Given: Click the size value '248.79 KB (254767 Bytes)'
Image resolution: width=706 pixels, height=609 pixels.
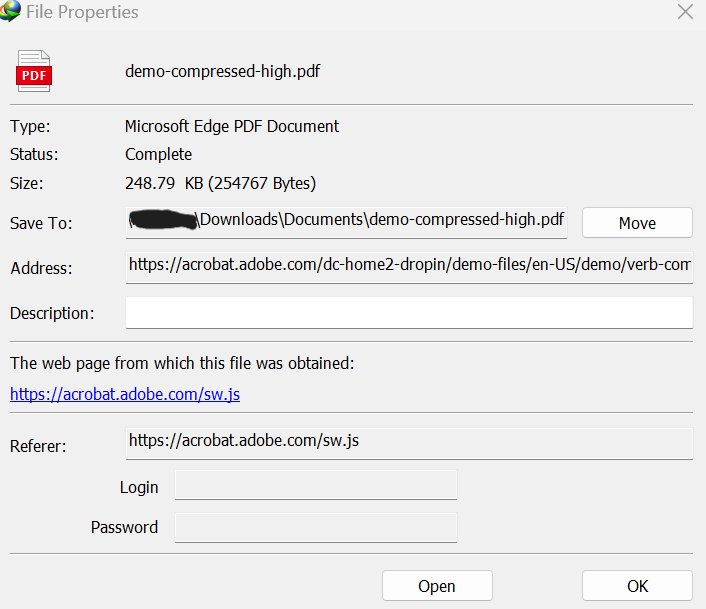Looking at the screenshot, I should click(x=220, y=183).
